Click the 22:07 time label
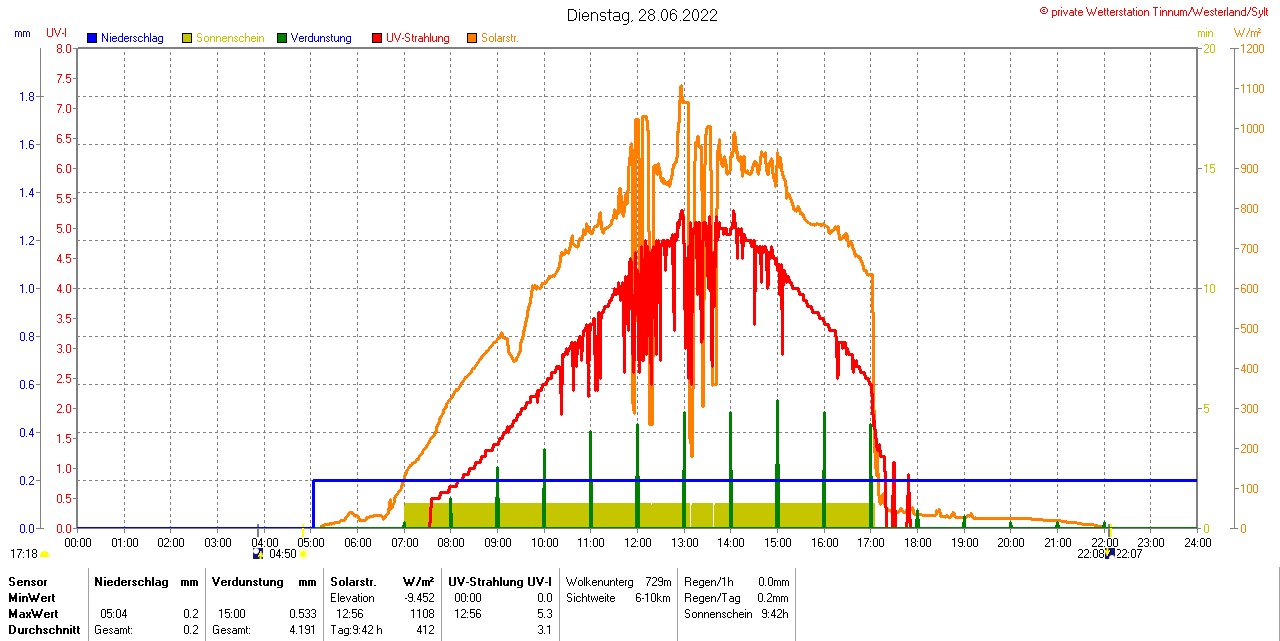Screen dimensions: 1280x641 click(1129, 553)
